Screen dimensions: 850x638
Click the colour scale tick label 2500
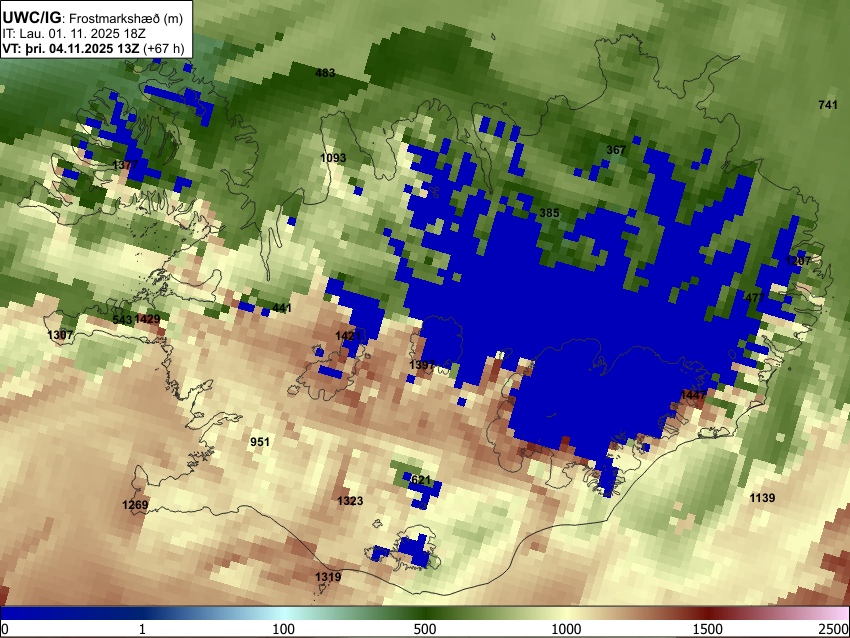point(834,629)
